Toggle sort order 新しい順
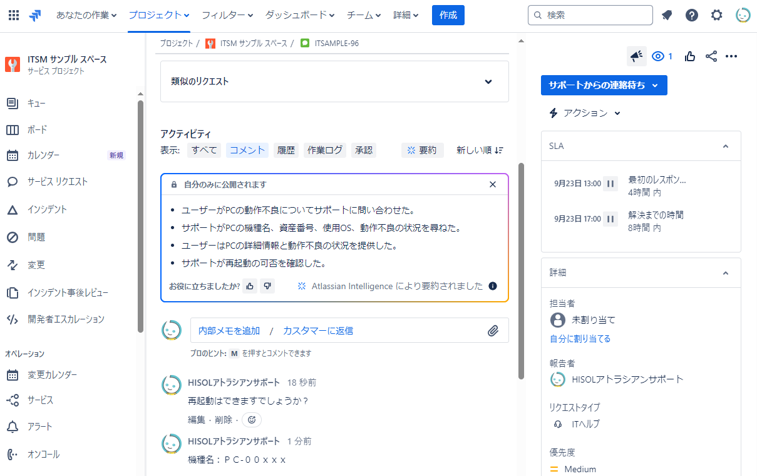This screenshot has width=757, height=476. coord(480,150)
